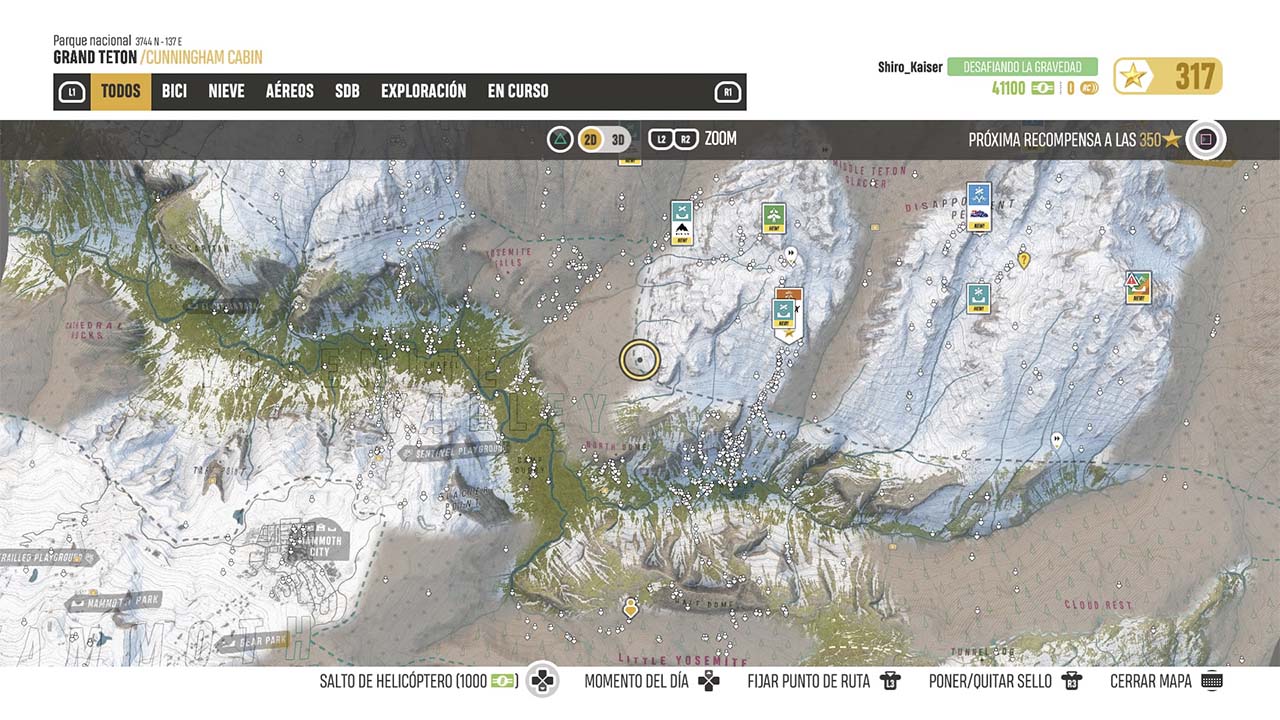Select the starred orange challenge marker stack
The width and height of the screenshot is (1280, 720).
788,313
